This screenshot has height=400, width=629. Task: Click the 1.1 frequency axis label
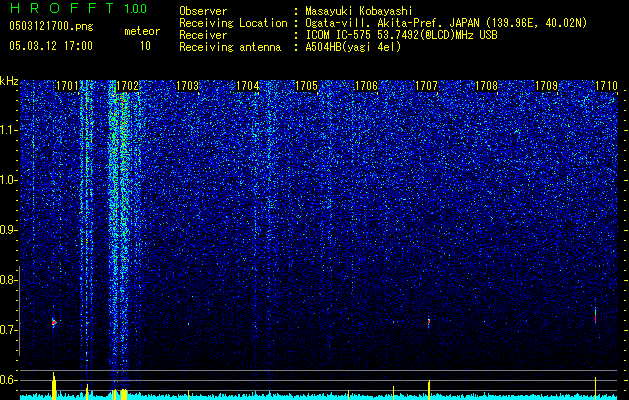[x=8, y=130]
